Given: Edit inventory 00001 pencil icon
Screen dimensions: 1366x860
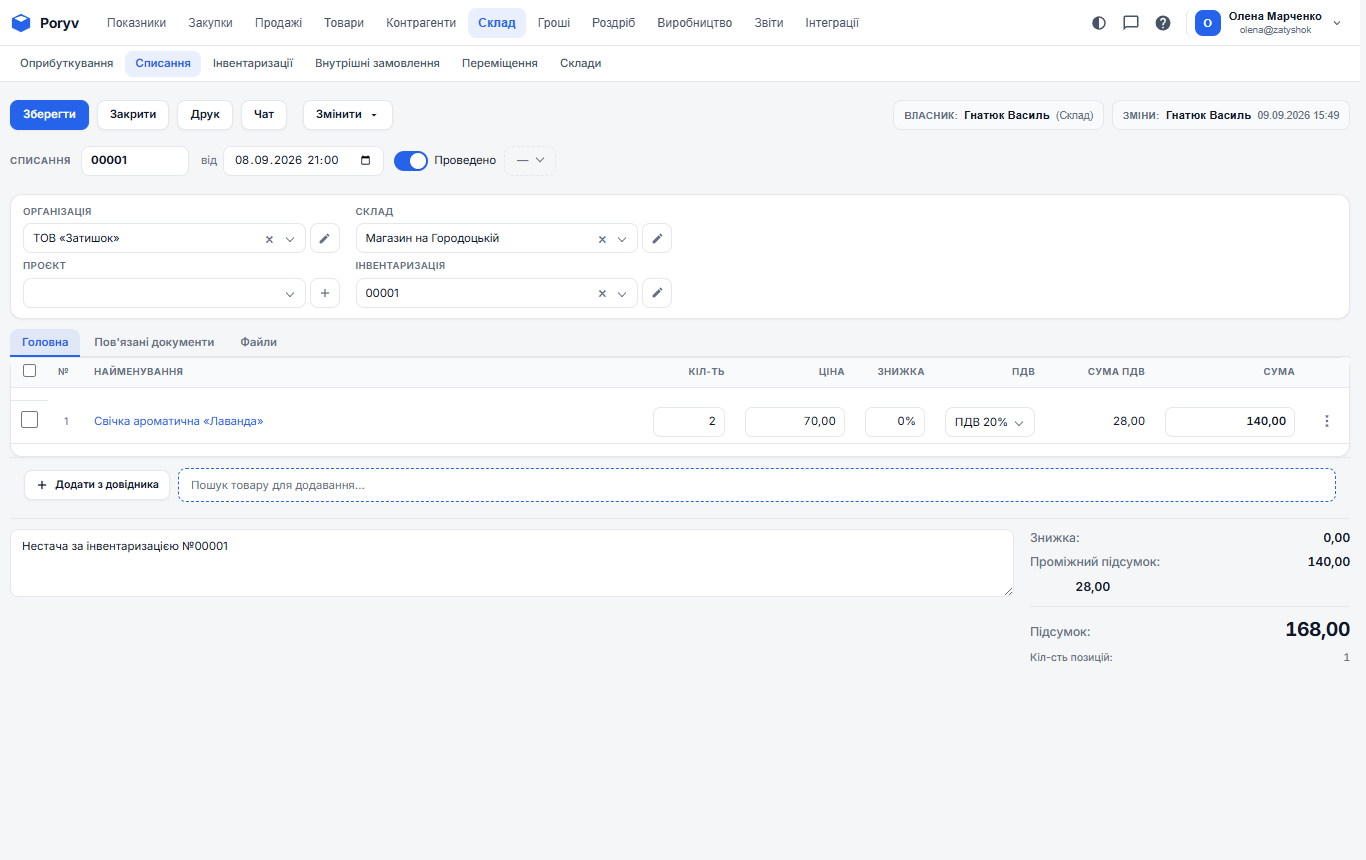Looking at the screenshot, I should (x=657, y=293).
